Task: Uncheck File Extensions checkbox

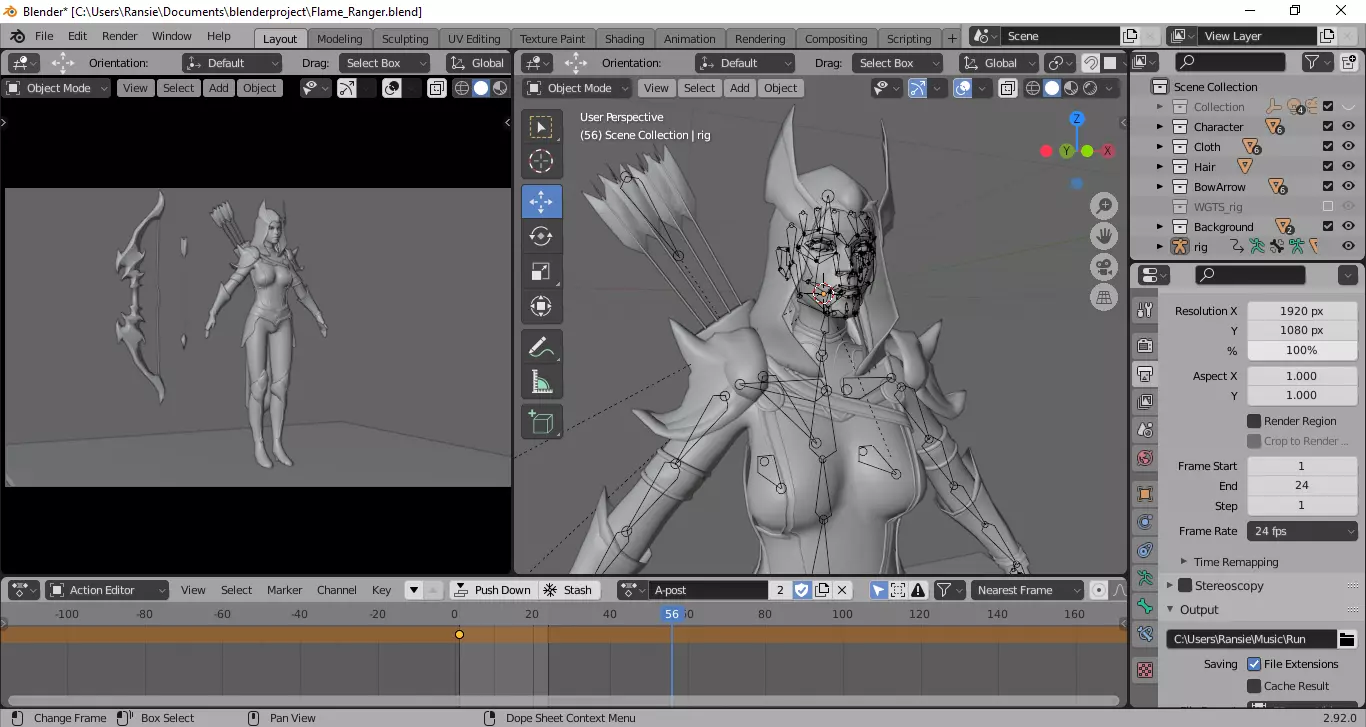Action: (1254, 664)
